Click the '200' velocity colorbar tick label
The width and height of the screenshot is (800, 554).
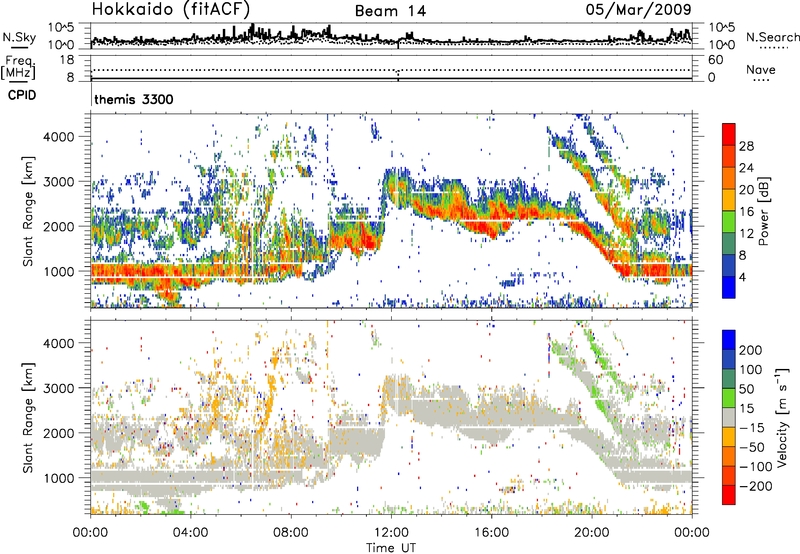[751, 350]
